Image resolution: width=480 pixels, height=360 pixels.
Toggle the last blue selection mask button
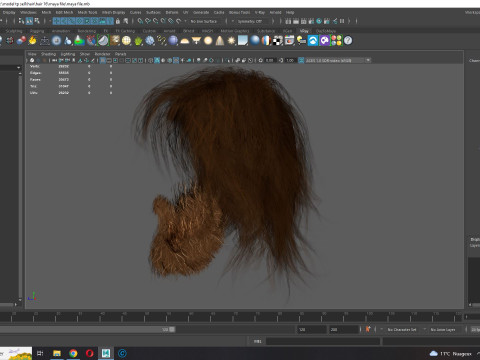click(x=110, y=21)
